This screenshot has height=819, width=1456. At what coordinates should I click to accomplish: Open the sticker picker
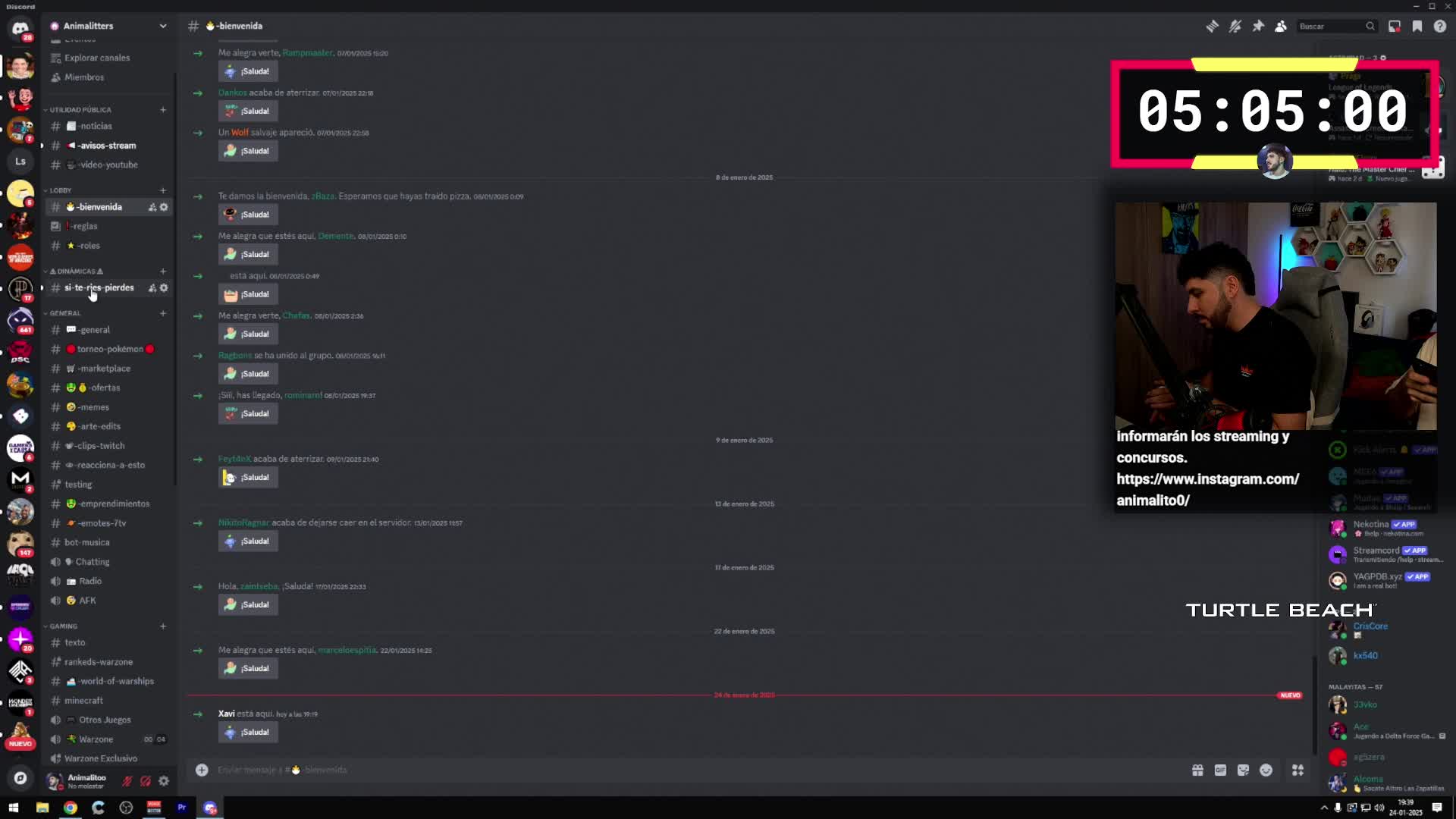pos(1243,770)
